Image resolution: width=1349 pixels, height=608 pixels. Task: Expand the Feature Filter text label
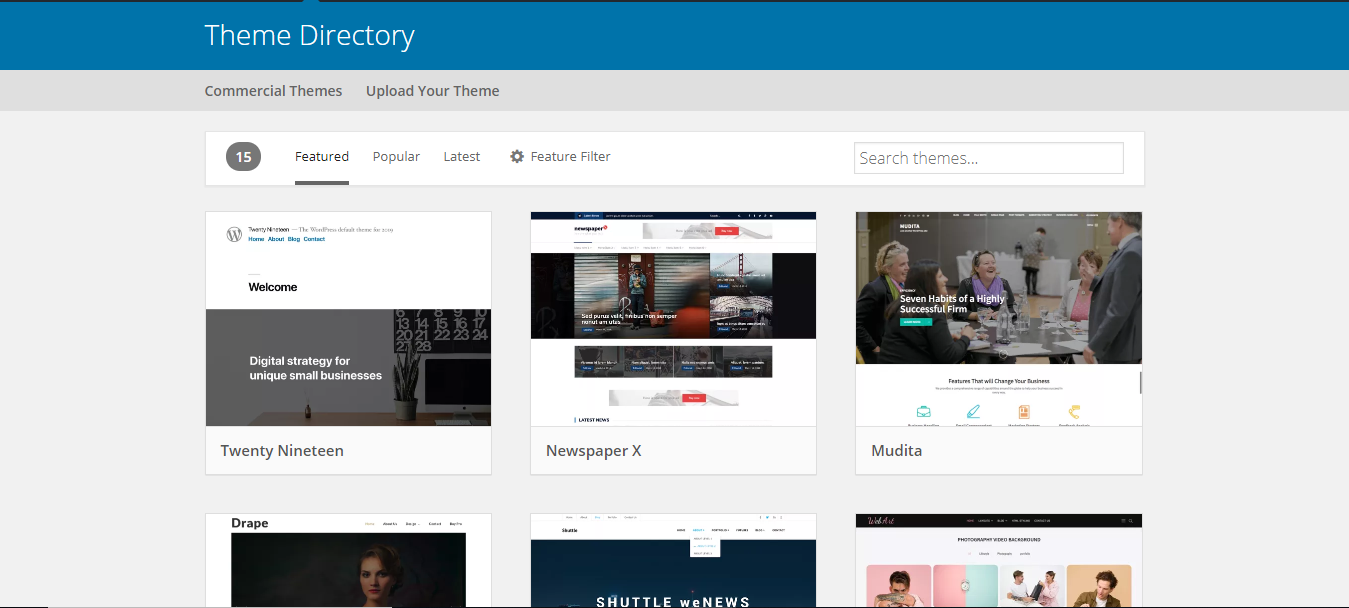pos(570,157)
